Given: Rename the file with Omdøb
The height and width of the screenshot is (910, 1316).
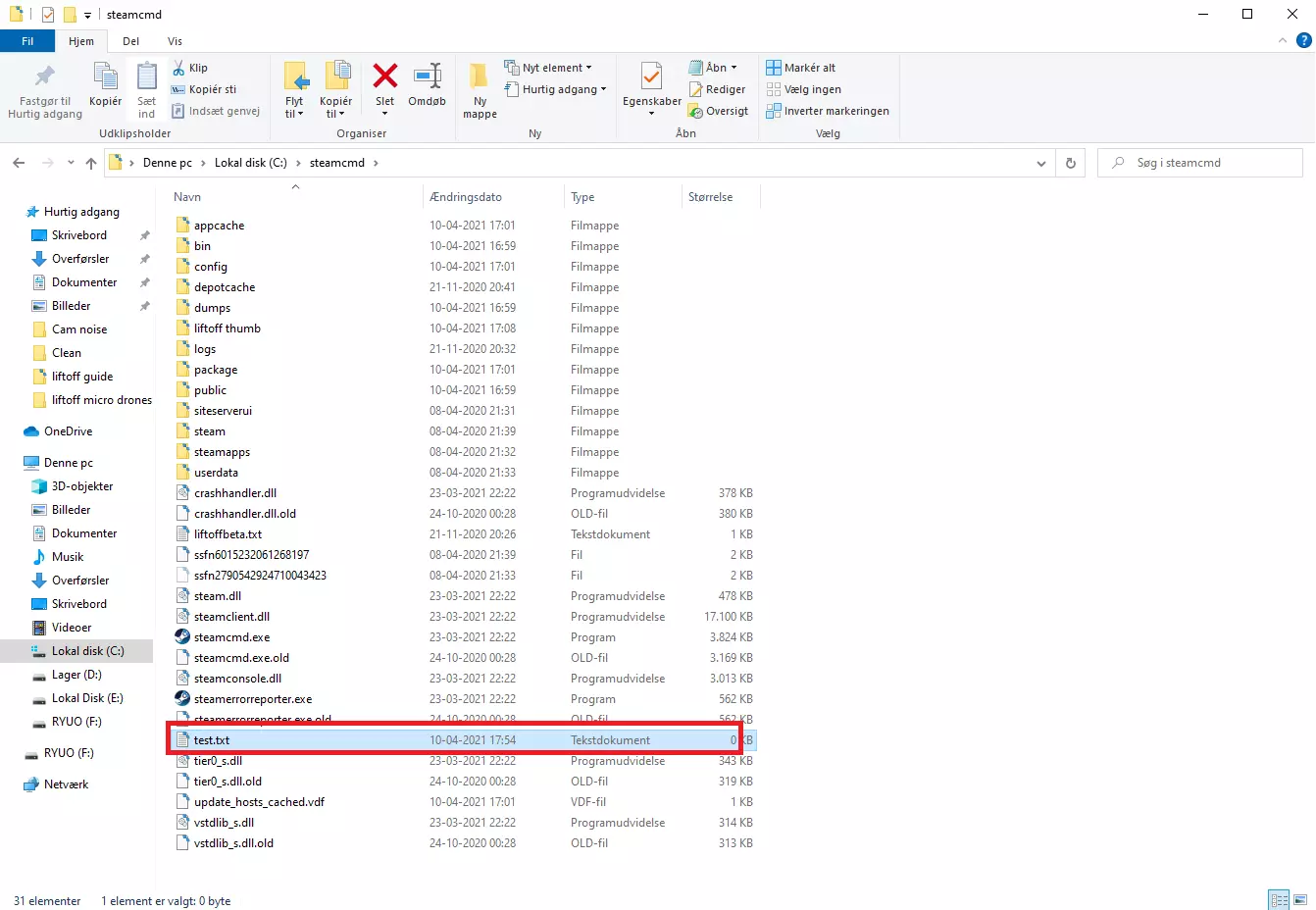Looking at the screenshot, I should [427, 85].
